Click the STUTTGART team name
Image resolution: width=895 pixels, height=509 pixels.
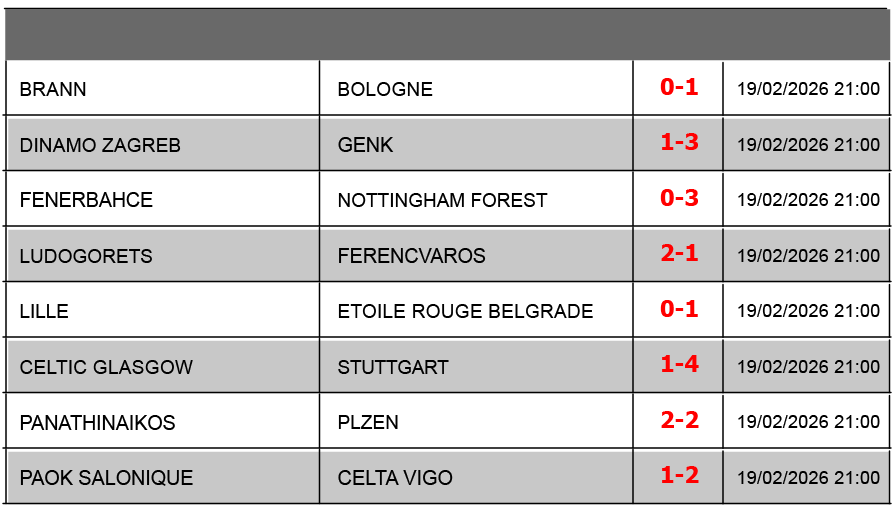coord(393,367)
